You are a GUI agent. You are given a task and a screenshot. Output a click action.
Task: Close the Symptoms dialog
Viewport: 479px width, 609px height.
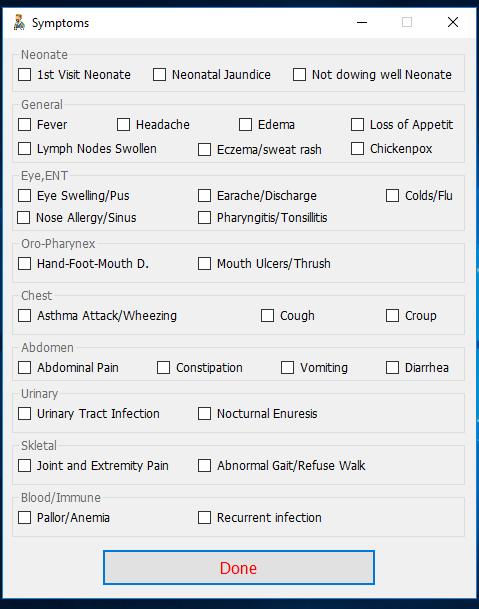tap(453, 23)
